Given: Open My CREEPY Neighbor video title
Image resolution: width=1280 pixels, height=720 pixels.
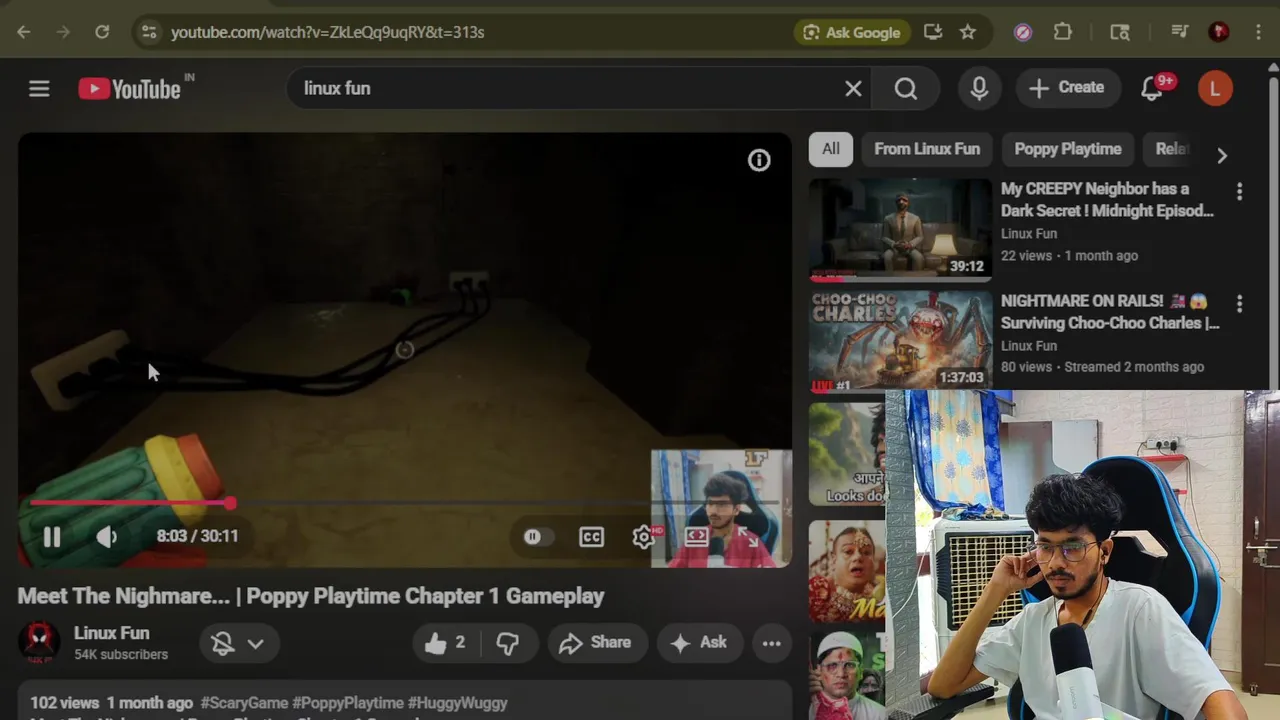Looking at the screenshot, I should [x=1108, y=199].
